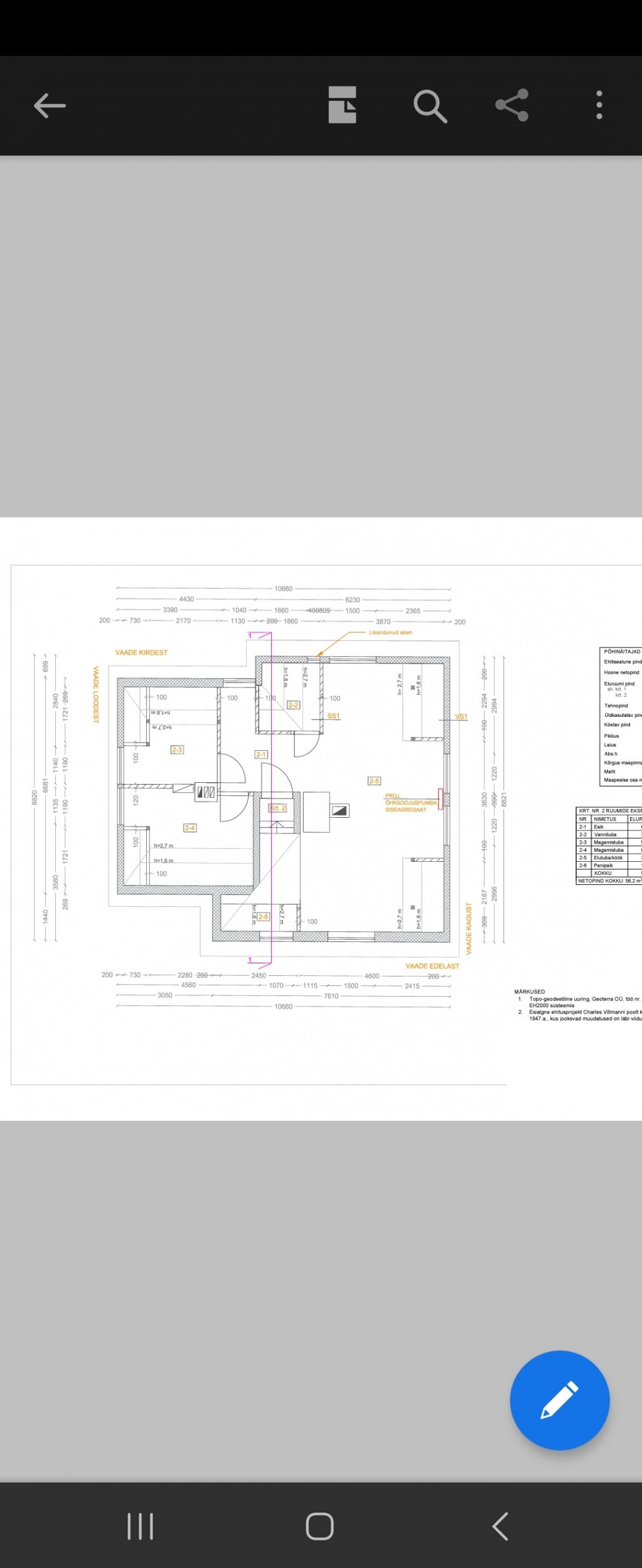642x1568 pixels.
Task: Tap room label 2-3 on floor plan
Action: pyautogui.click(x=177, y=750)
